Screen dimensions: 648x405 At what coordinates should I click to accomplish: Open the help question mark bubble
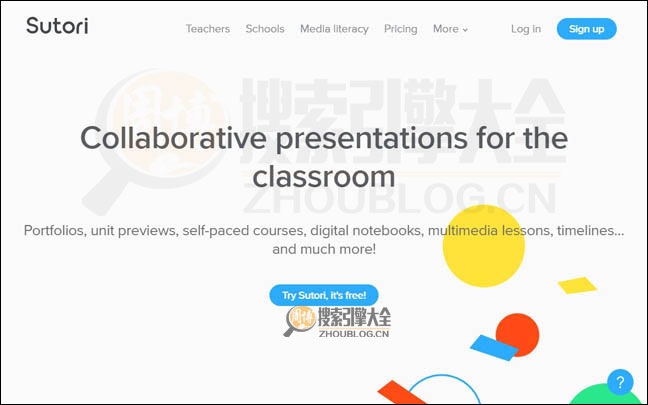click(620, 382)
